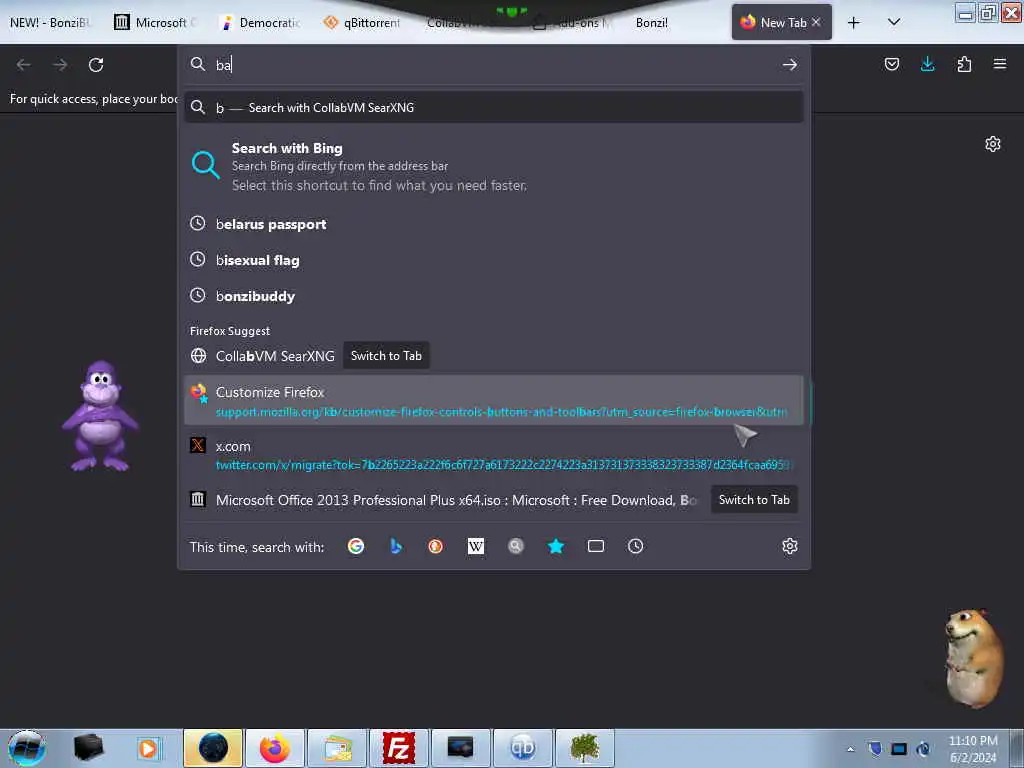1024x768 pixels.
Task: Close the New Tab tab
Action: tap(816, 22)
